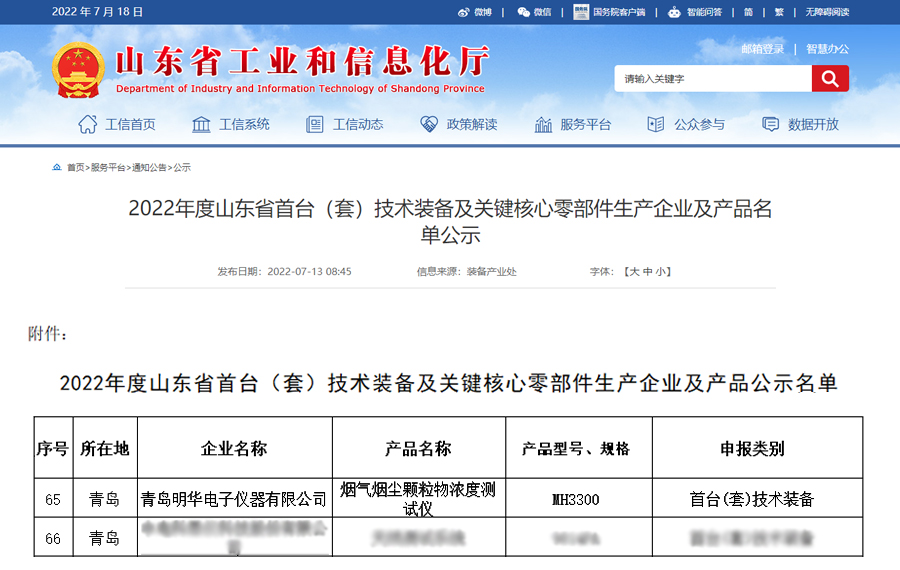Set font size to large (大)
Screen dimensions: 900x570
coord(632,271)
